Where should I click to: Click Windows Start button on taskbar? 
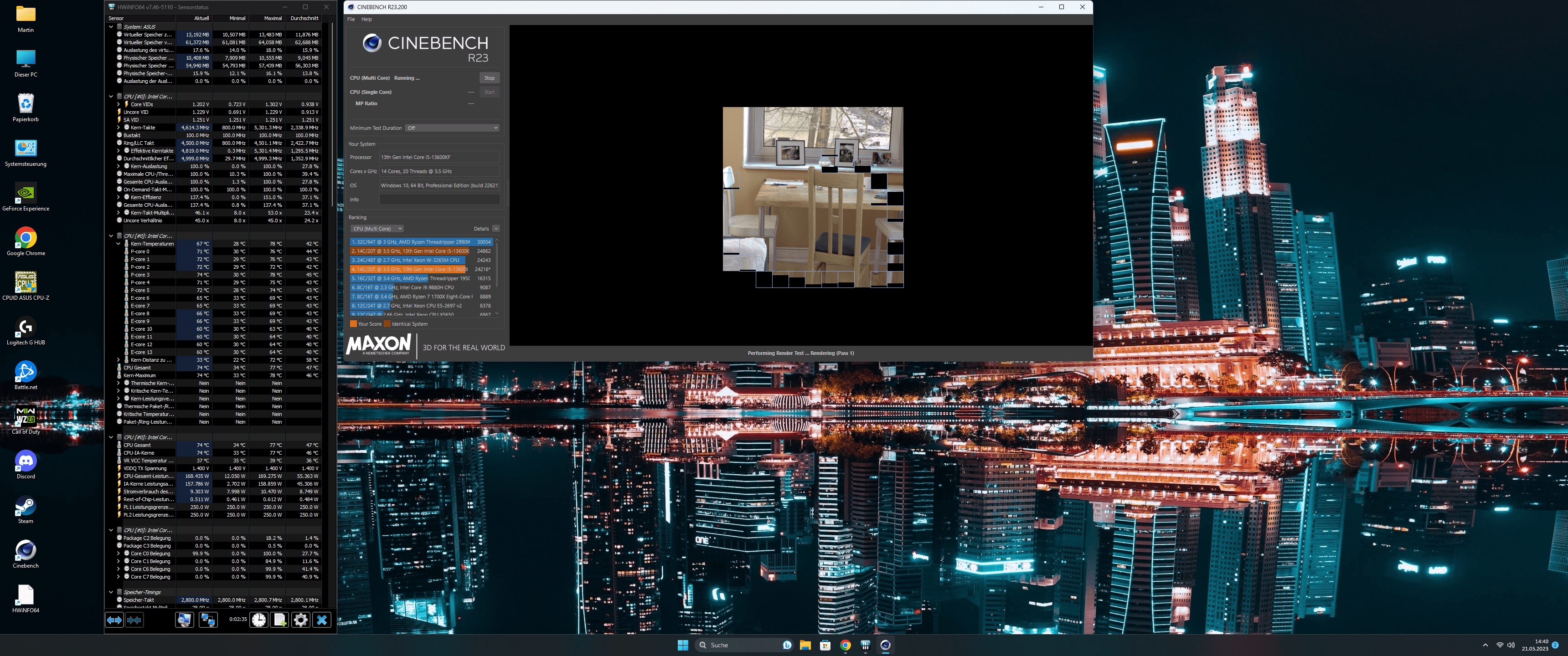682,645
